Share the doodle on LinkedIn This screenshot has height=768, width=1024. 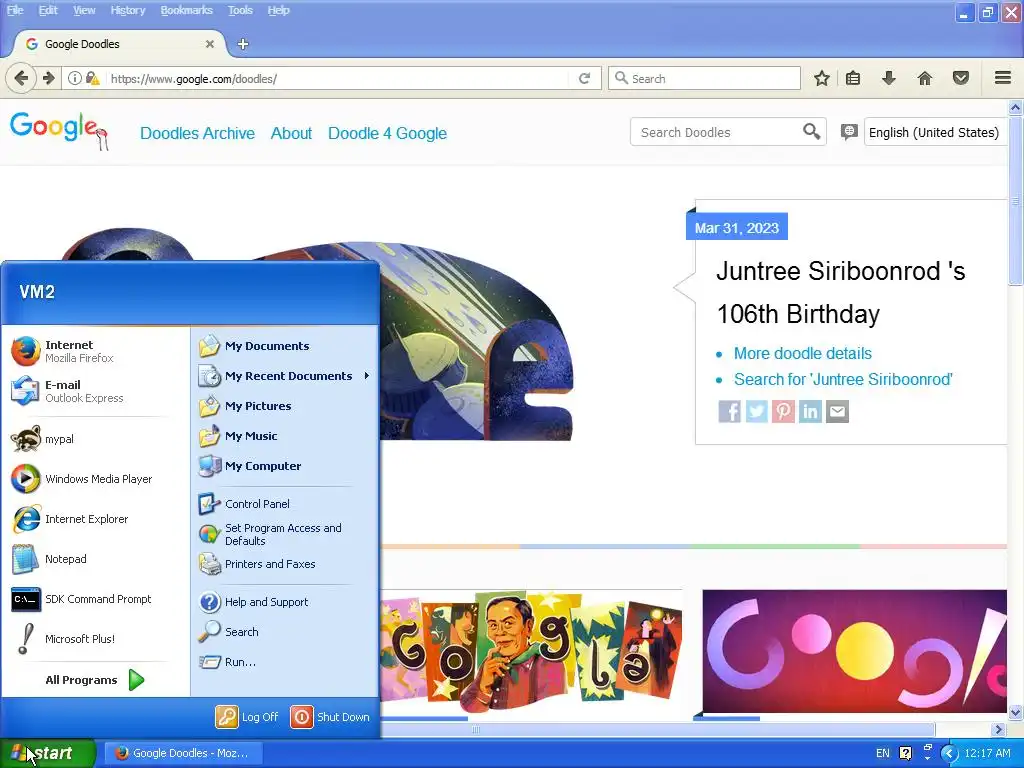[x=810, y=411]
